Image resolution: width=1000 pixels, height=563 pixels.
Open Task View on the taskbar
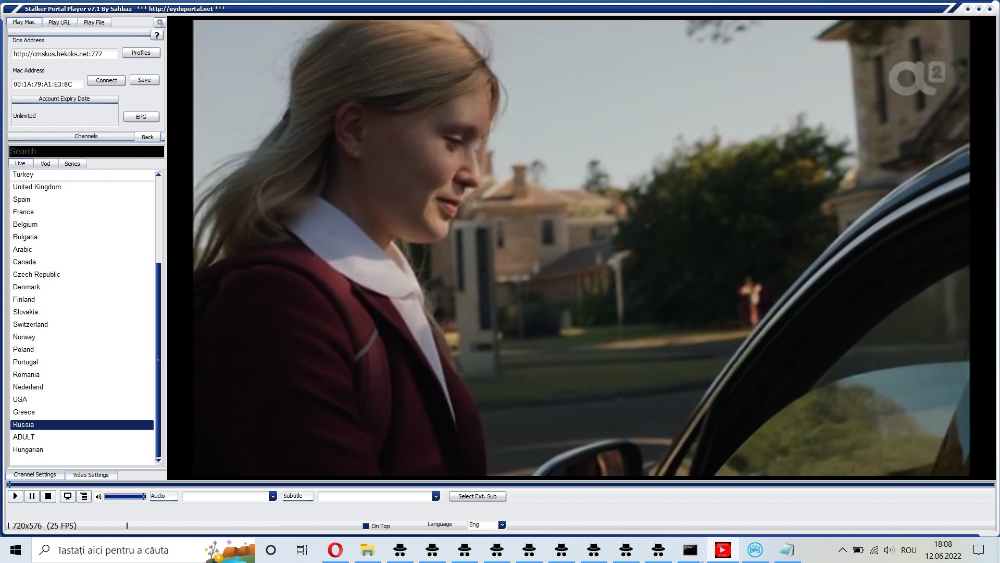(x=302, y=550)
